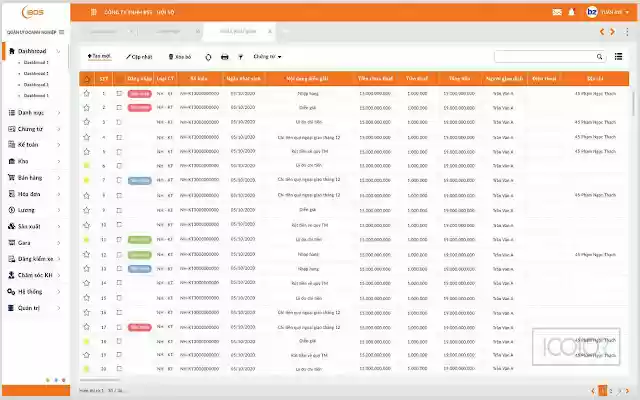The width and height of the screenshot is (640, 400).
Task: Click Xóa bỏ button
Action: (x=180, y=57)
